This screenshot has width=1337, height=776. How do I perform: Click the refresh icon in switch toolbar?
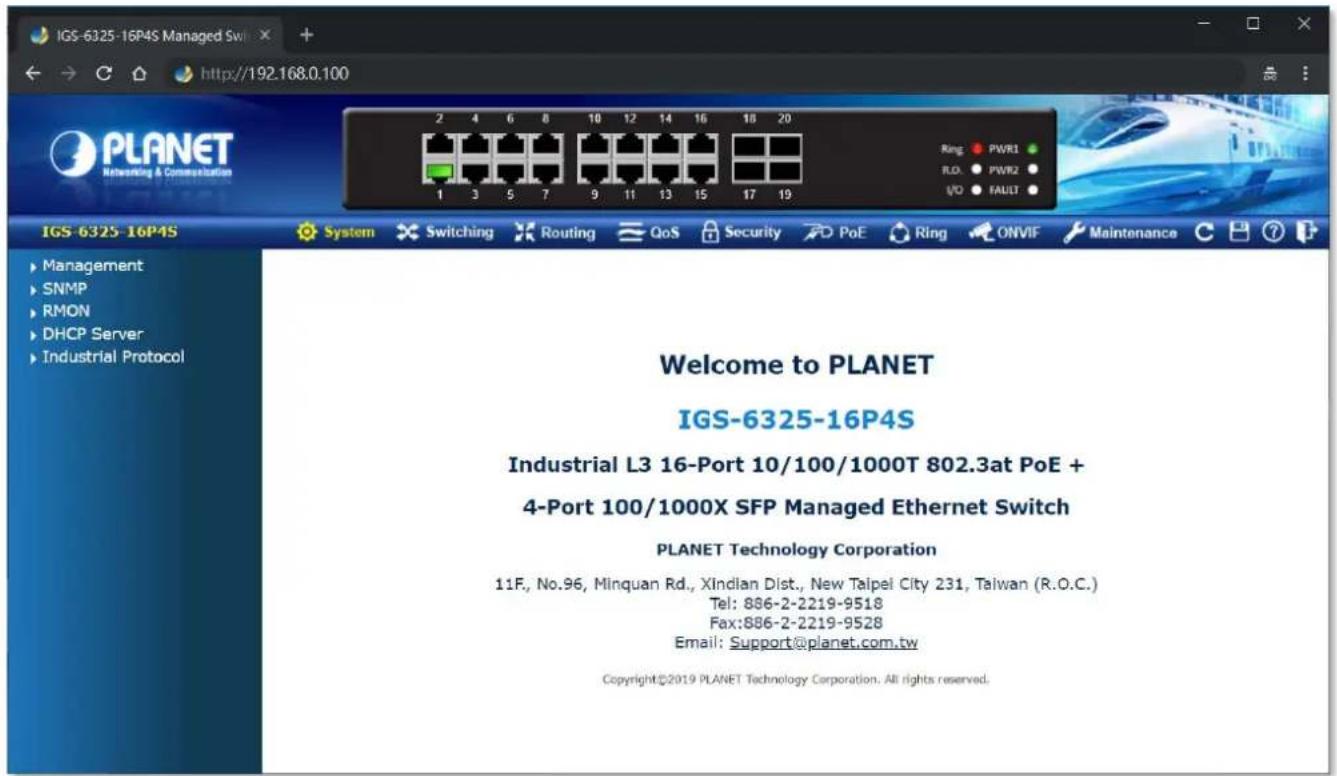click(1206, 233)
